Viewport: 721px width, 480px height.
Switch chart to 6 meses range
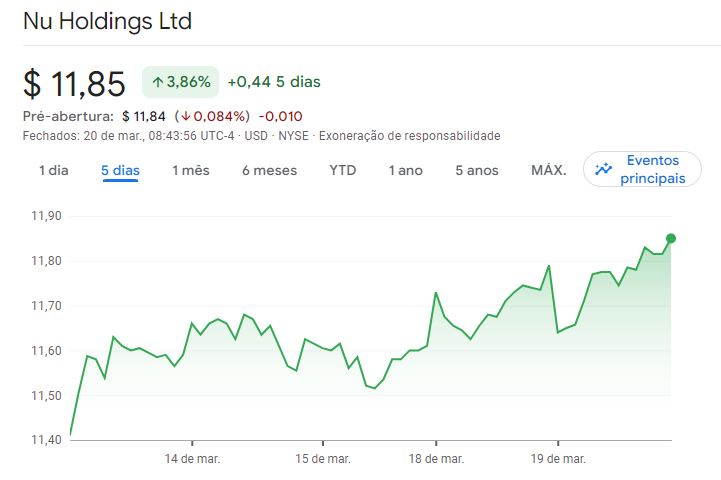coord(269,171)
